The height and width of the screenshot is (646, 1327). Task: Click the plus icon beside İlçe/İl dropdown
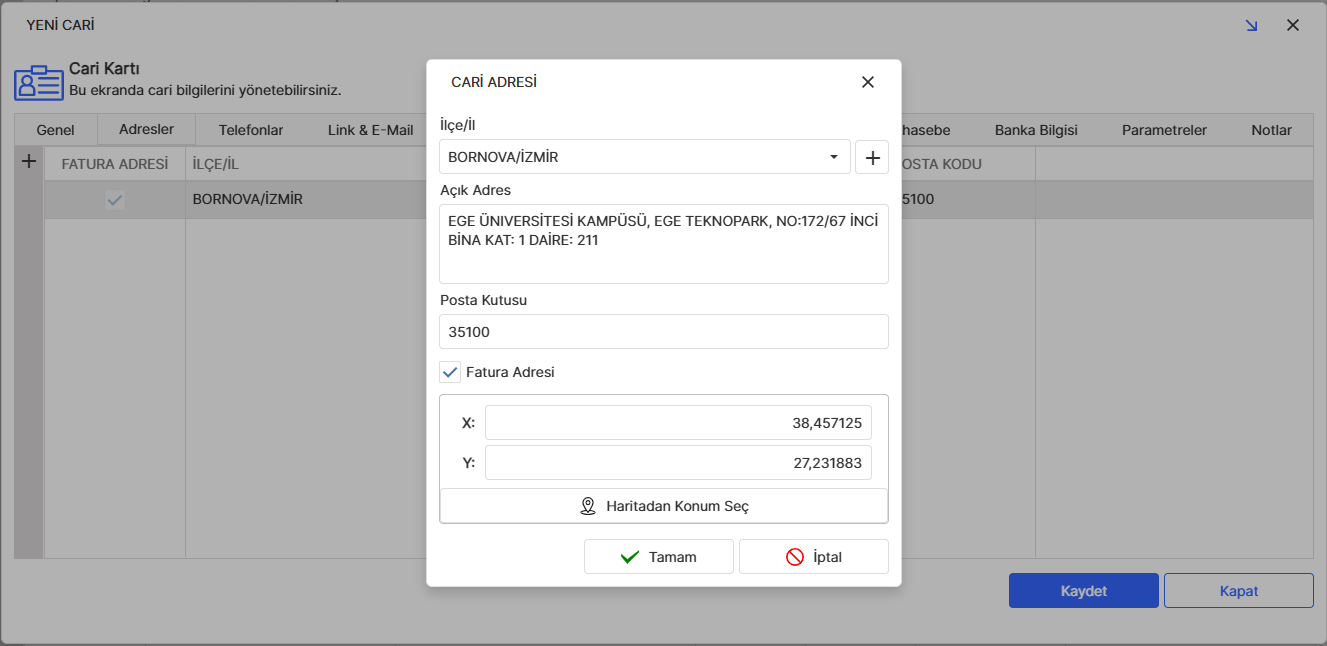pos(872,157)
